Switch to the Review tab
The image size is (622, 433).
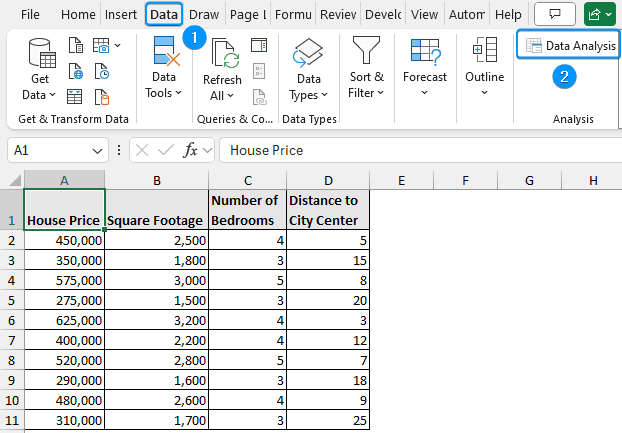(338, 14)
